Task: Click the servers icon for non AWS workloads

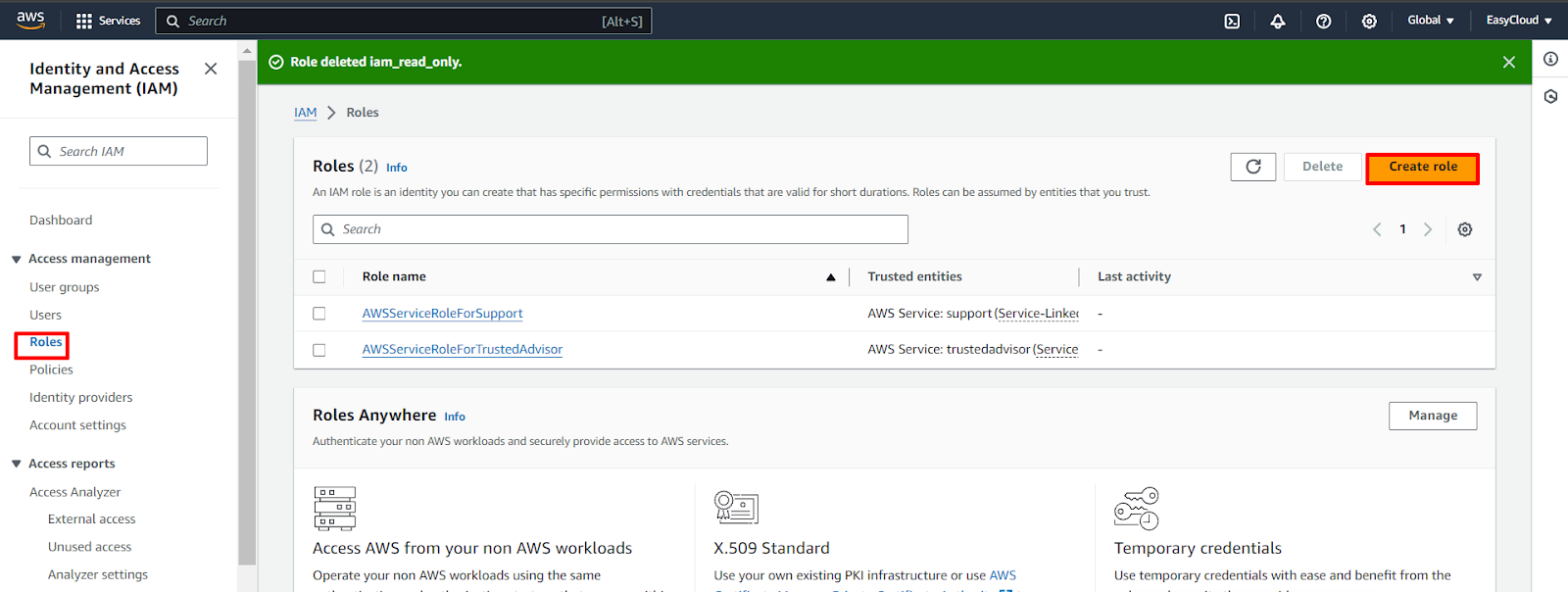Action: (x=335, y=509)
